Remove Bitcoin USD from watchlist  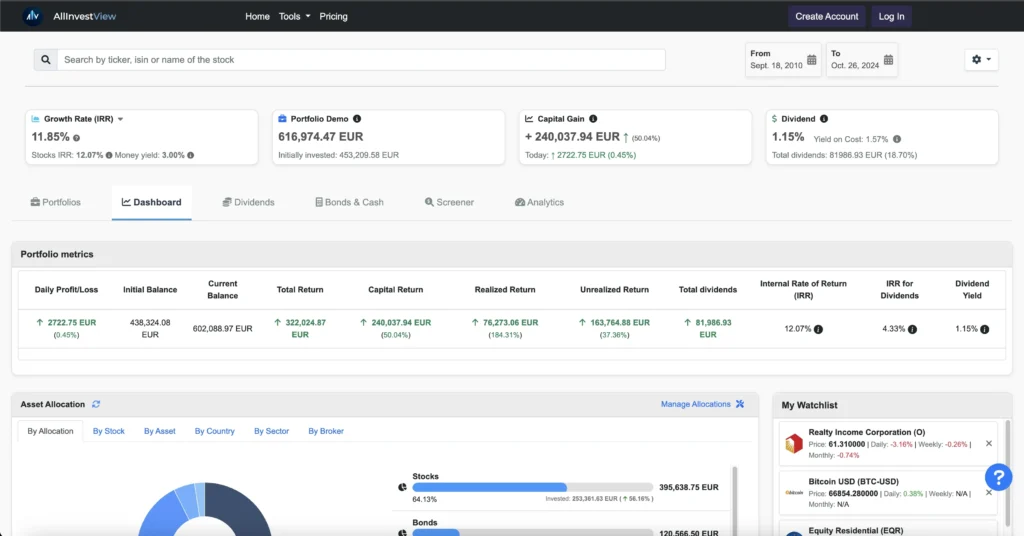point(989,492)
